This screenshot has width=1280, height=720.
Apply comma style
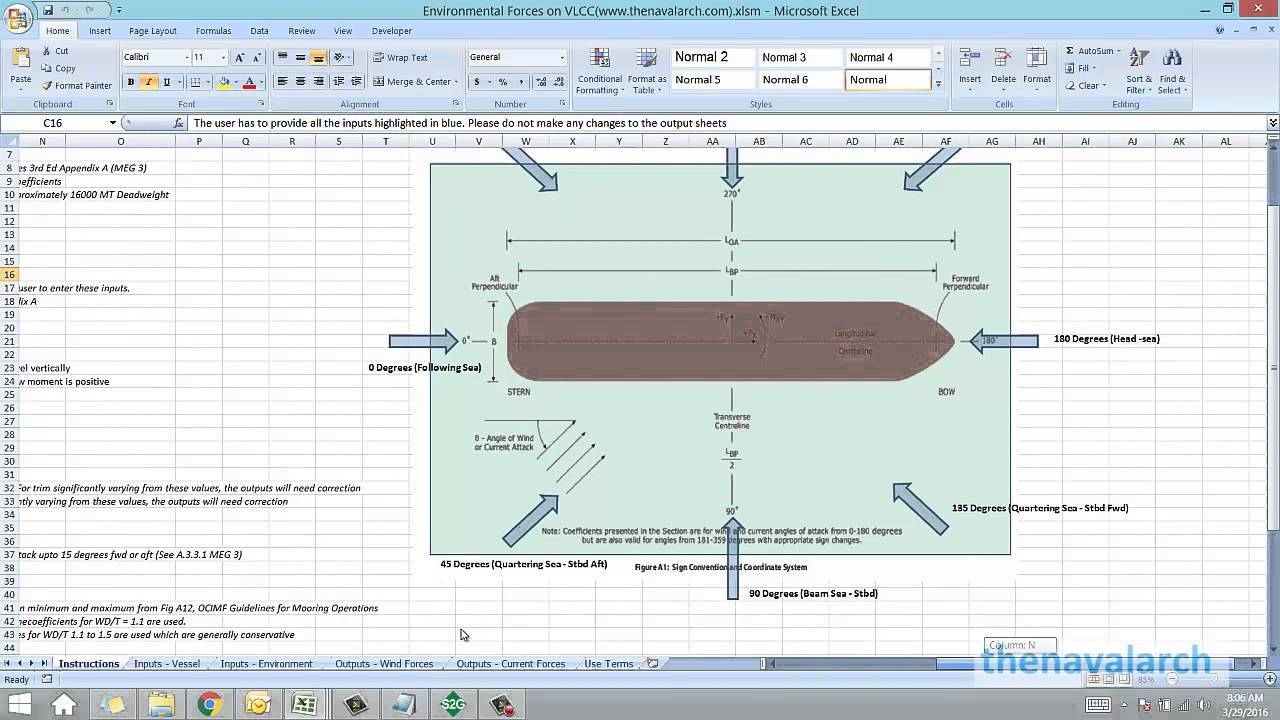519,82
